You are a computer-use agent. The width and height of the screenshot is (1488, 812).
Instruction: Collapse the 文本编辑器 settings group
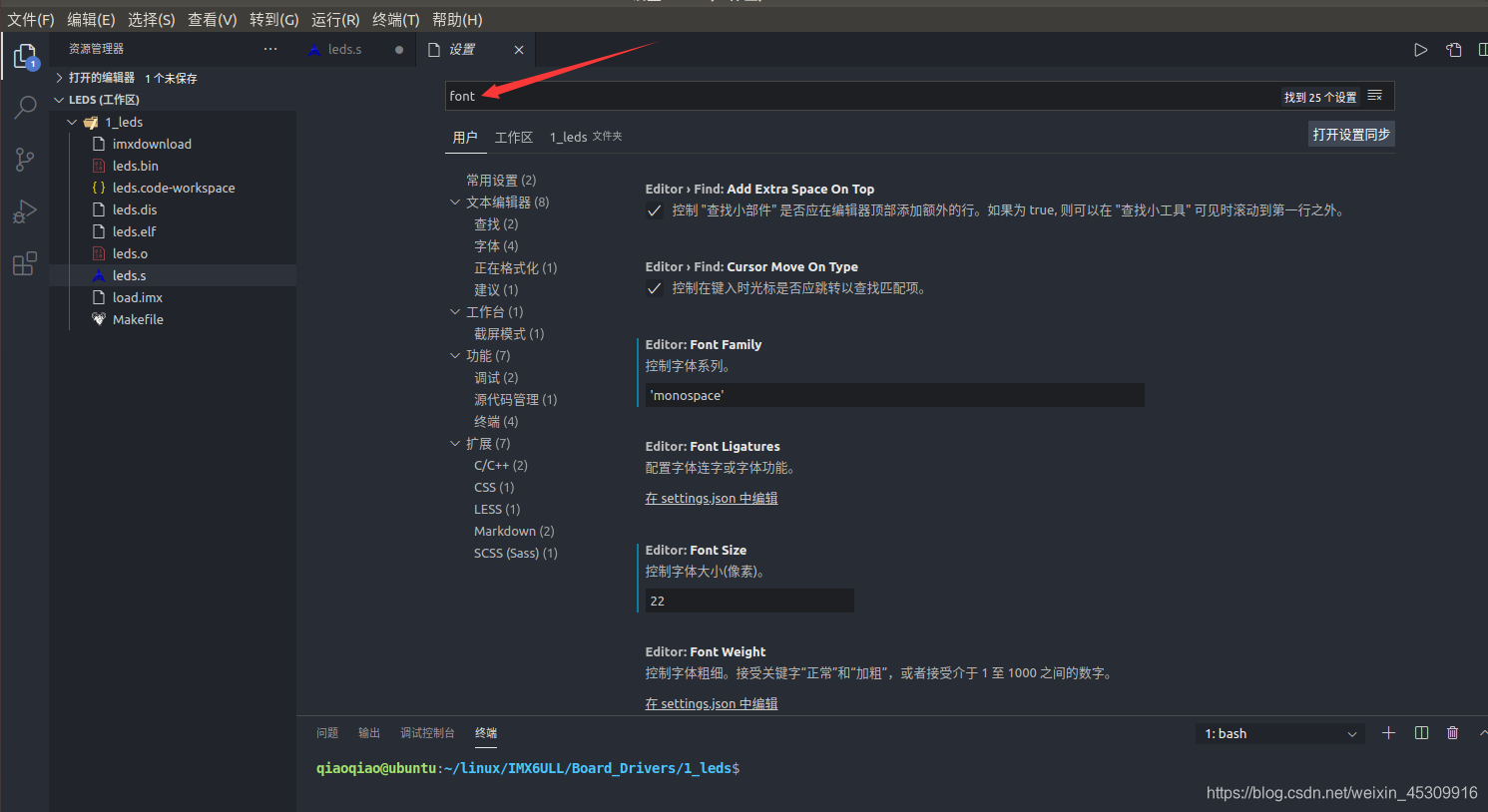click(x=456, y=202)
